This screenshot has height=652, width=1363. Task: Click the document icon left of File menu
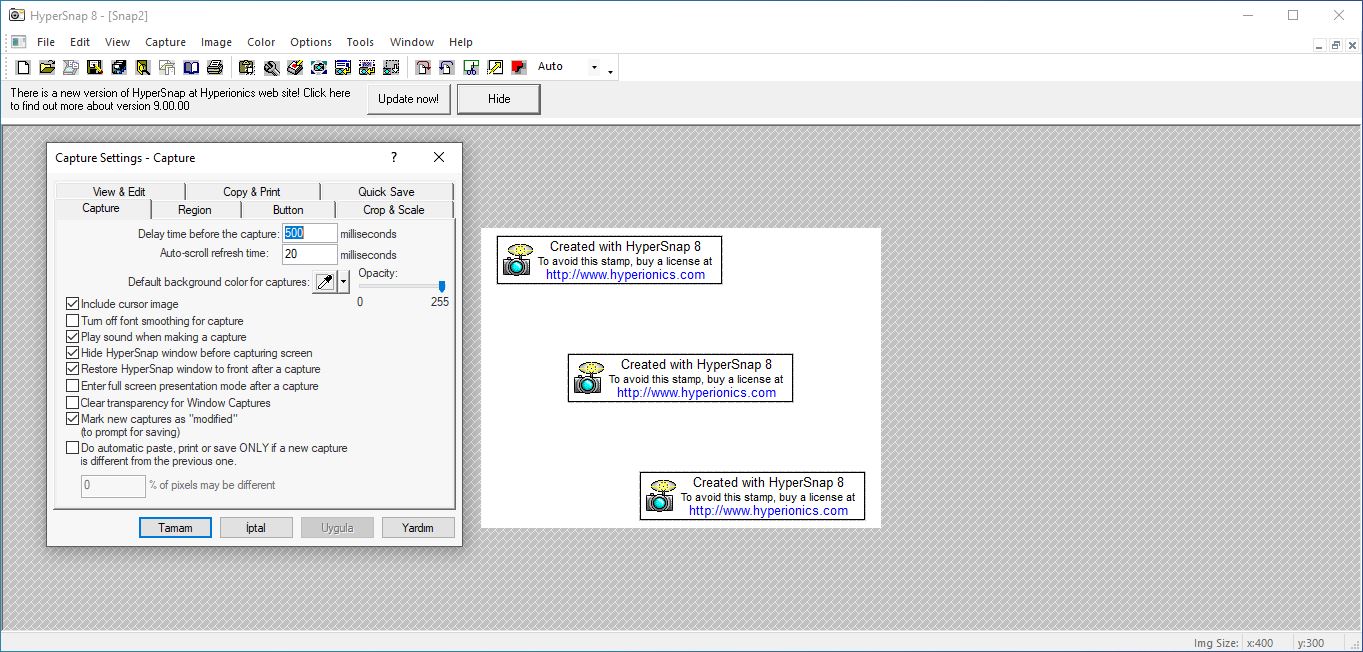(18, 42)
